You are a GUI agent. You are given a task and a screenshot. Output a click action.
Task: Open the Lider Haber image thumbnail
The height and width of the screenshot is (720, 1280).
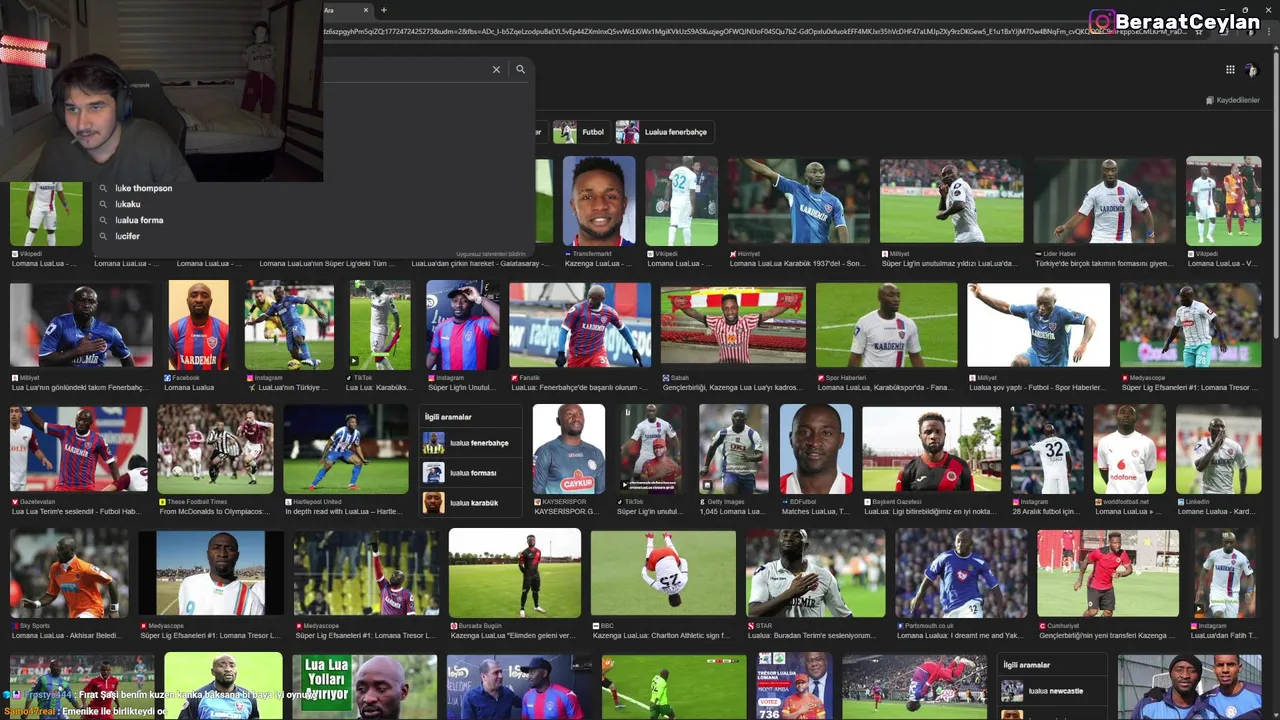coord(1105,201)
